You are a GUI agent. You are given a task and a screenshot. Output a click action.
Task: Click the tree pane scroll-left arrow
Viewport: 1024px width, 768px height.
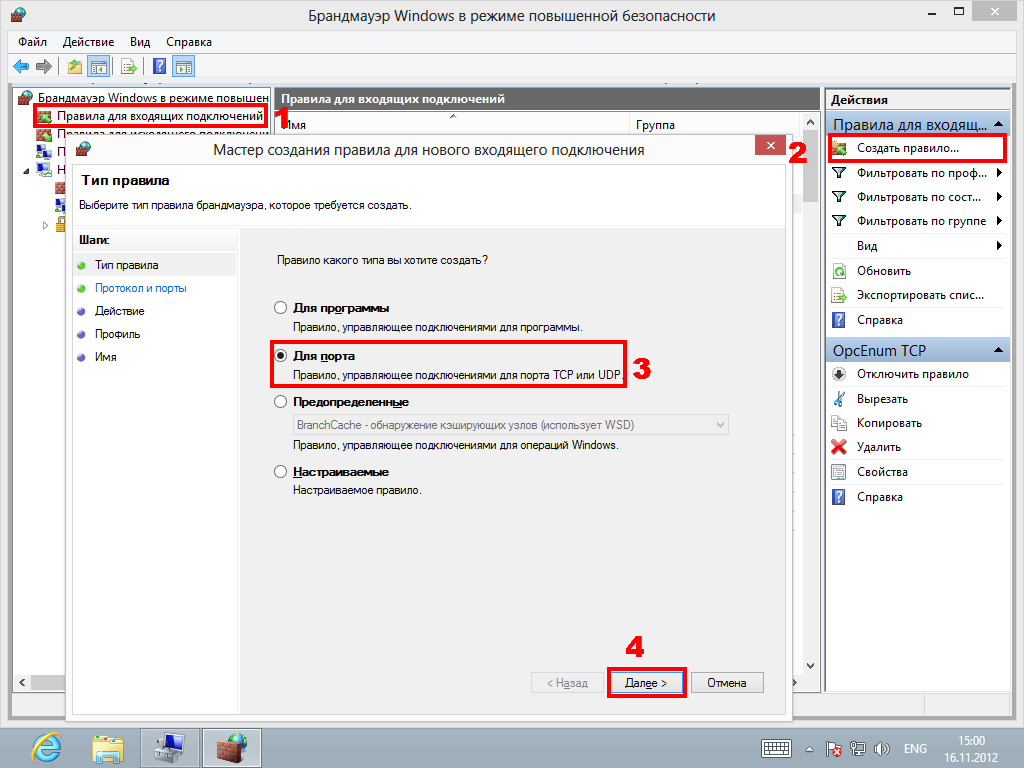coord(22,682)
